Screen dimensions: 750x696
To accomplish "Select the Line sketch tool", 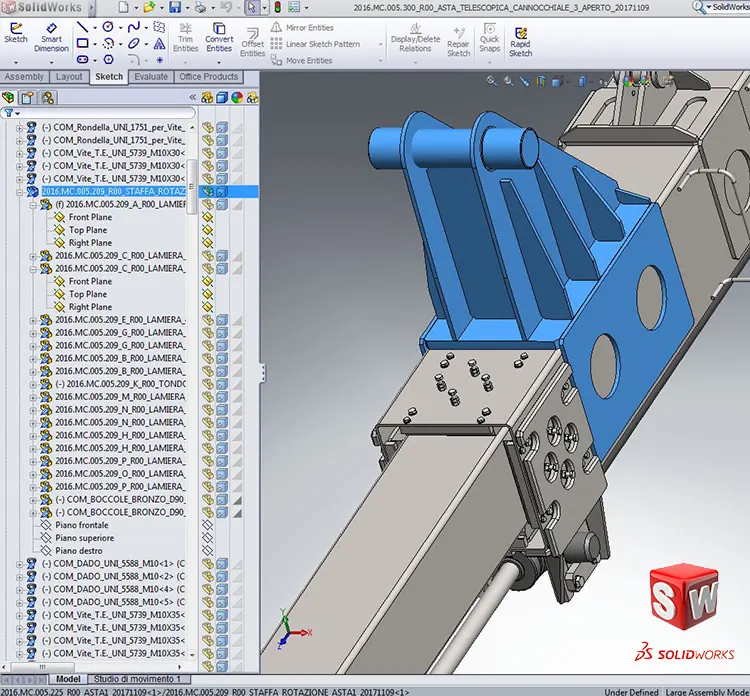I will click(82, 27).
